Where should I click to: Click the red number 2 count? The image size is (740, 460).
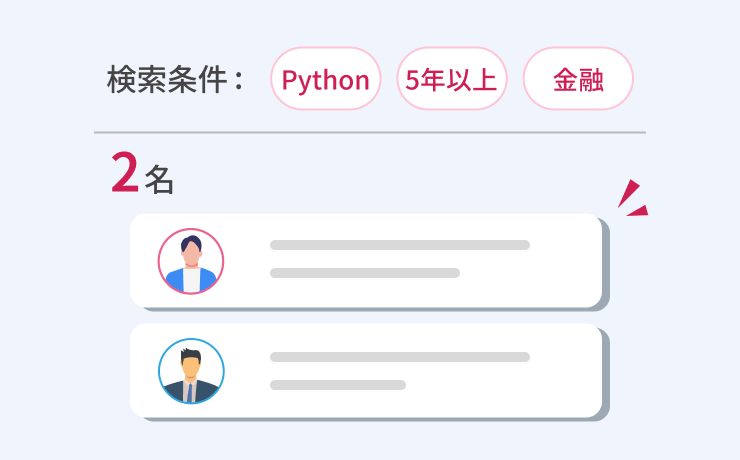pyautogui.click(x=124, y=173)
